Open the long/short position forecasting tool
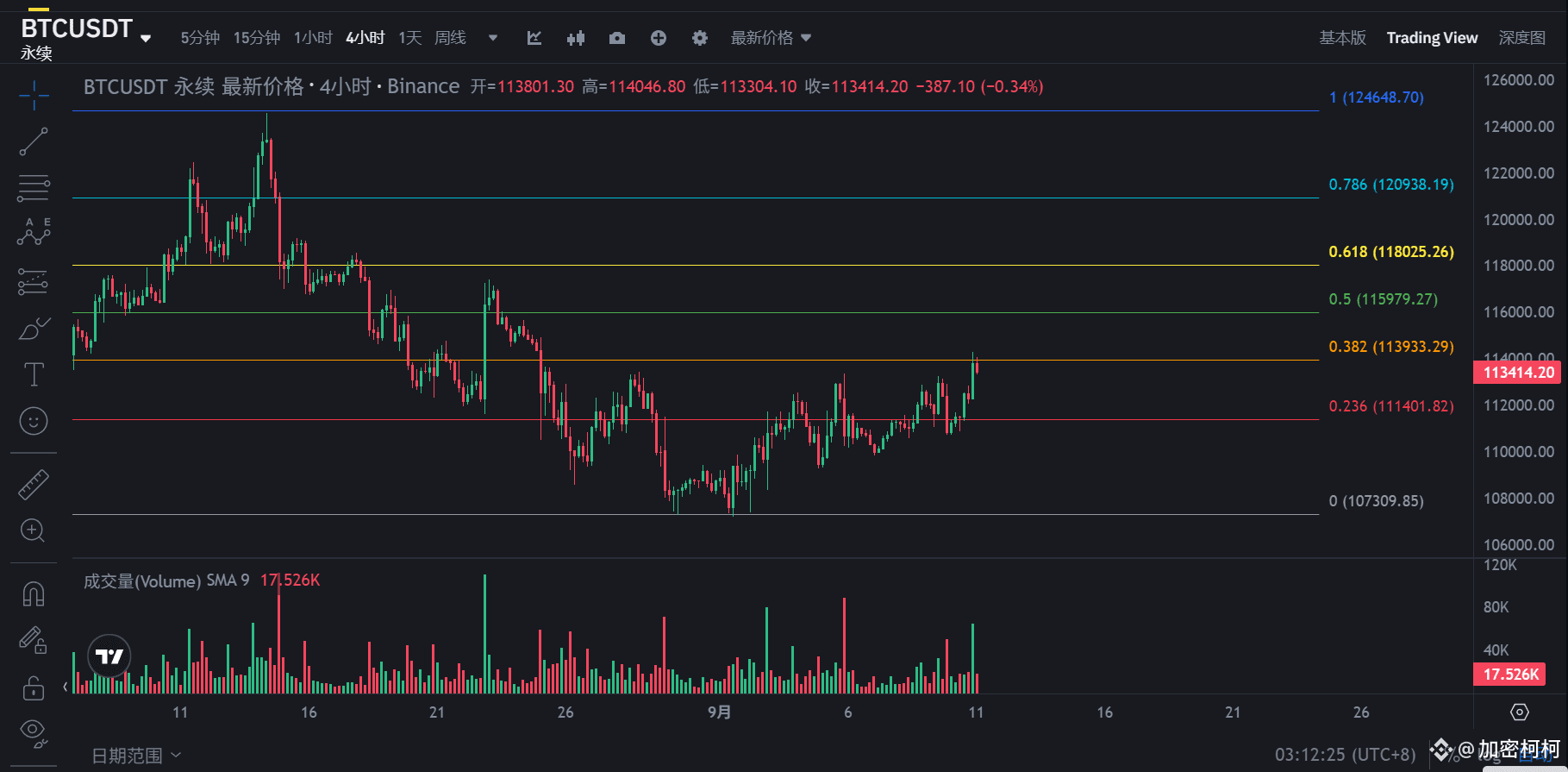The width and height of the screenshot is (1568, 772). [34, 281]
